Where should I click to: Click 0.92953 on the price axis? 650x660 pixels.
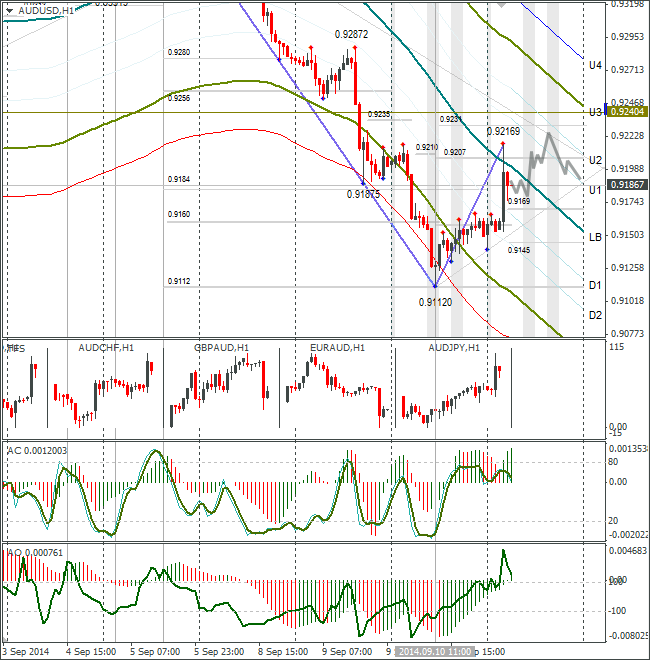[x=627, y=37]
